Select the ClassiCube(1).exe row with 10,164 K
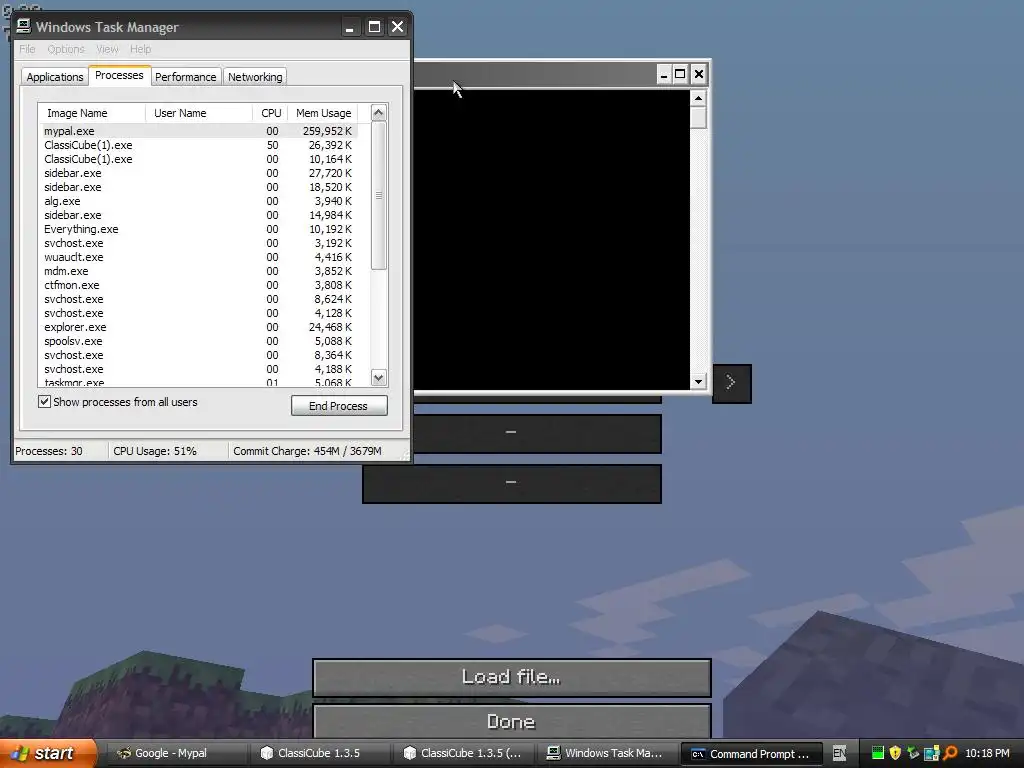1024x768 pixels. point(199,159)
